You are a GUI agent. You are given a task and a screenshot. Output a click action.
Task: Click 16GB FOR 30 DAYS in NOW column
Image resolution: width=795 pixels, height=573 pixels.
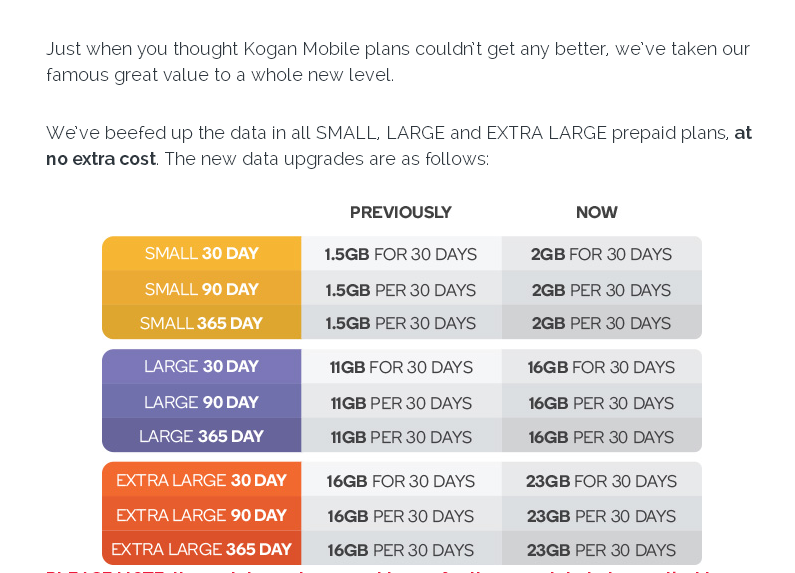601,367
